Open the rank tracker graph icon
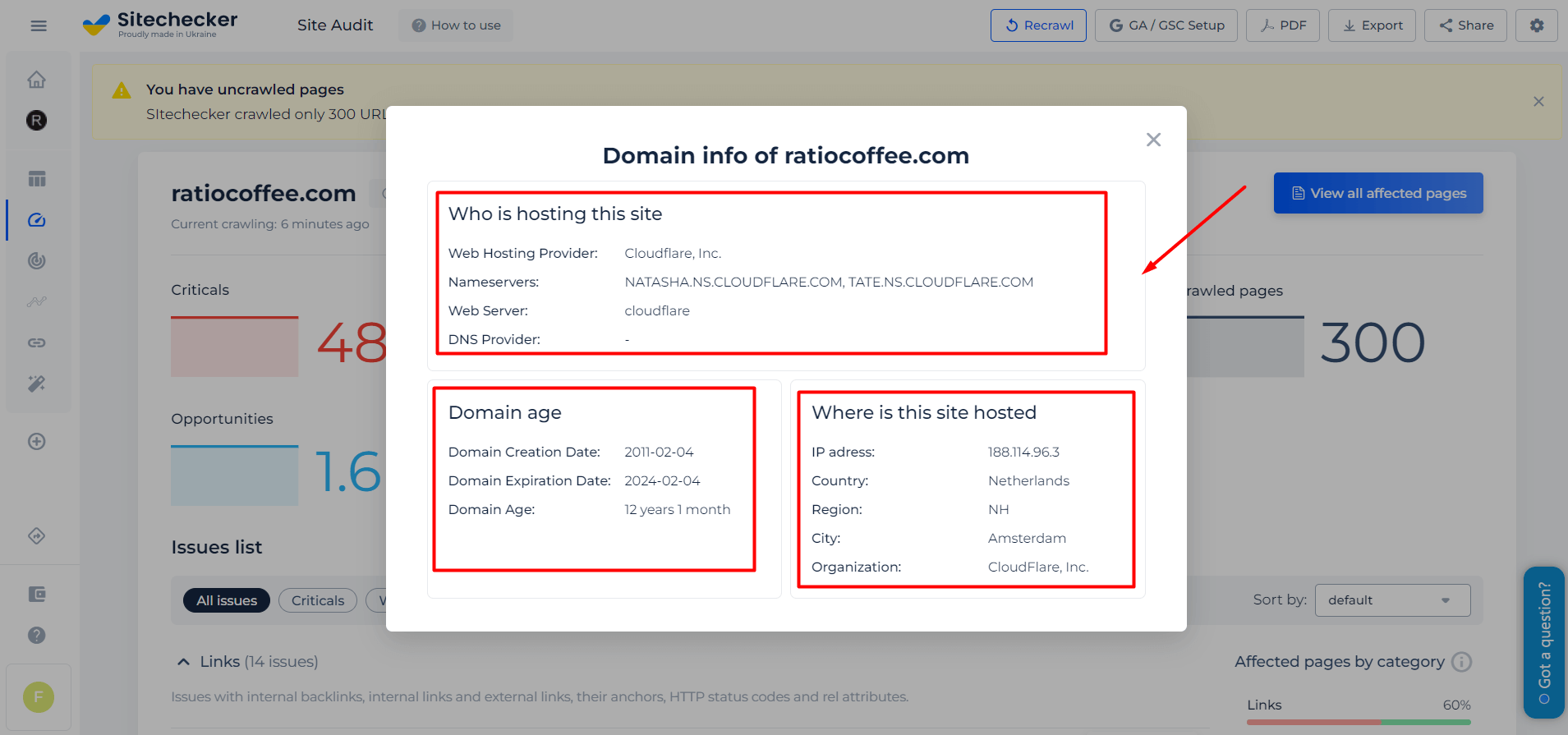The height and width of the screenshot is (735, 1568). pyautogui.click(x=37, y=301)
